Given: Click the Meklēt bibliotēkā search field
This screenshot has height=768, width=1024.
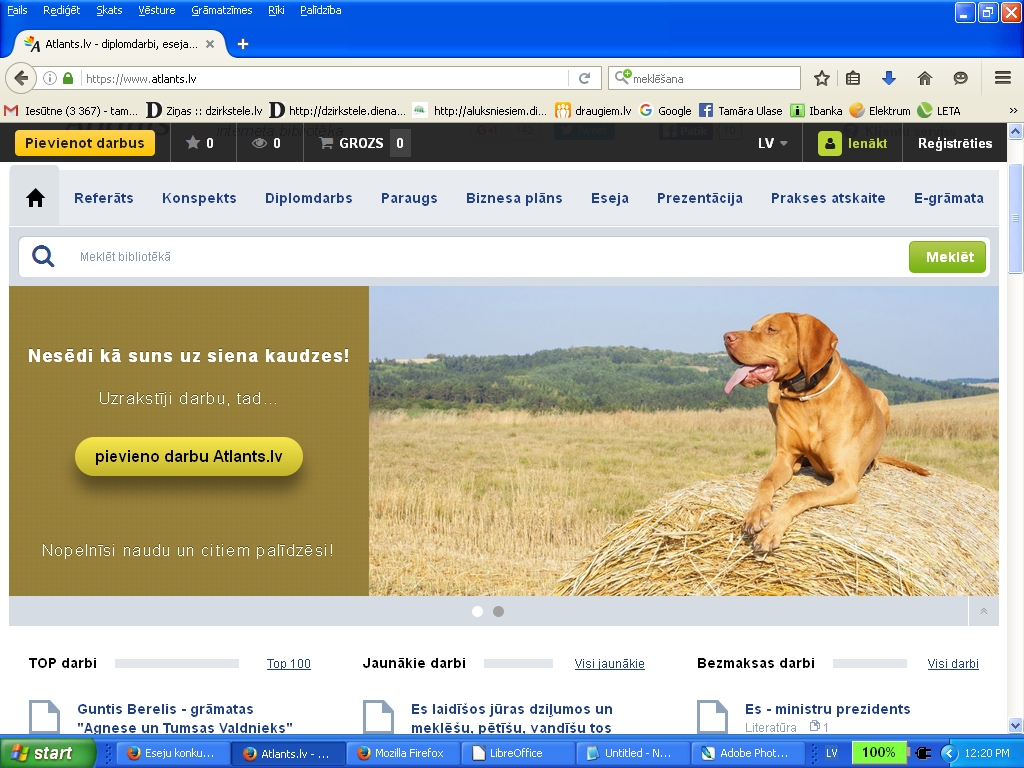Looking at the screenshot, I should (x=480, y=257).
